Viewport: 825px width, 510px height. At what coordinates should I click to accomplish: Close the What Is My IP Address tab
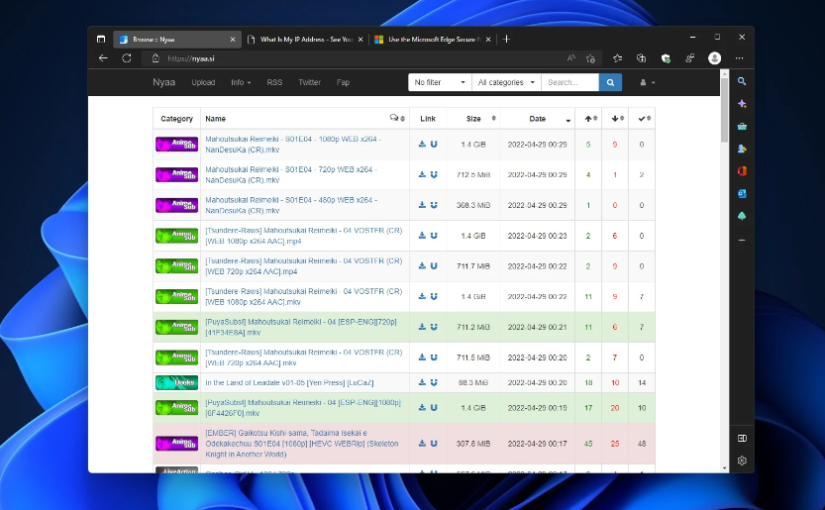coord(360,39)
